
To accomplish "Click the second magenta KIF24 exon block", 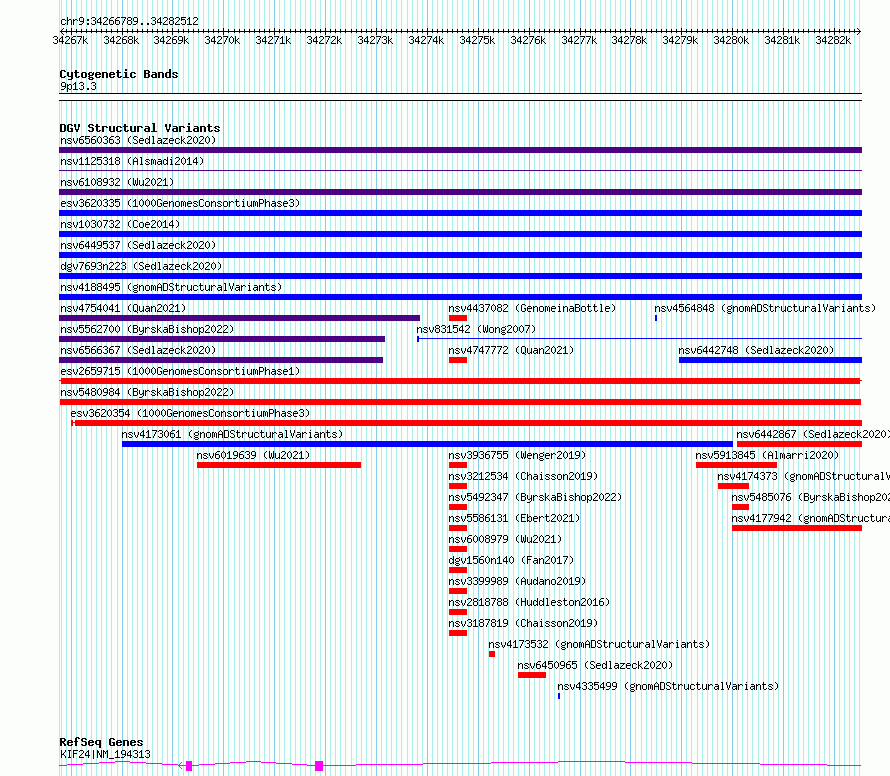I will tap(319, 766).
